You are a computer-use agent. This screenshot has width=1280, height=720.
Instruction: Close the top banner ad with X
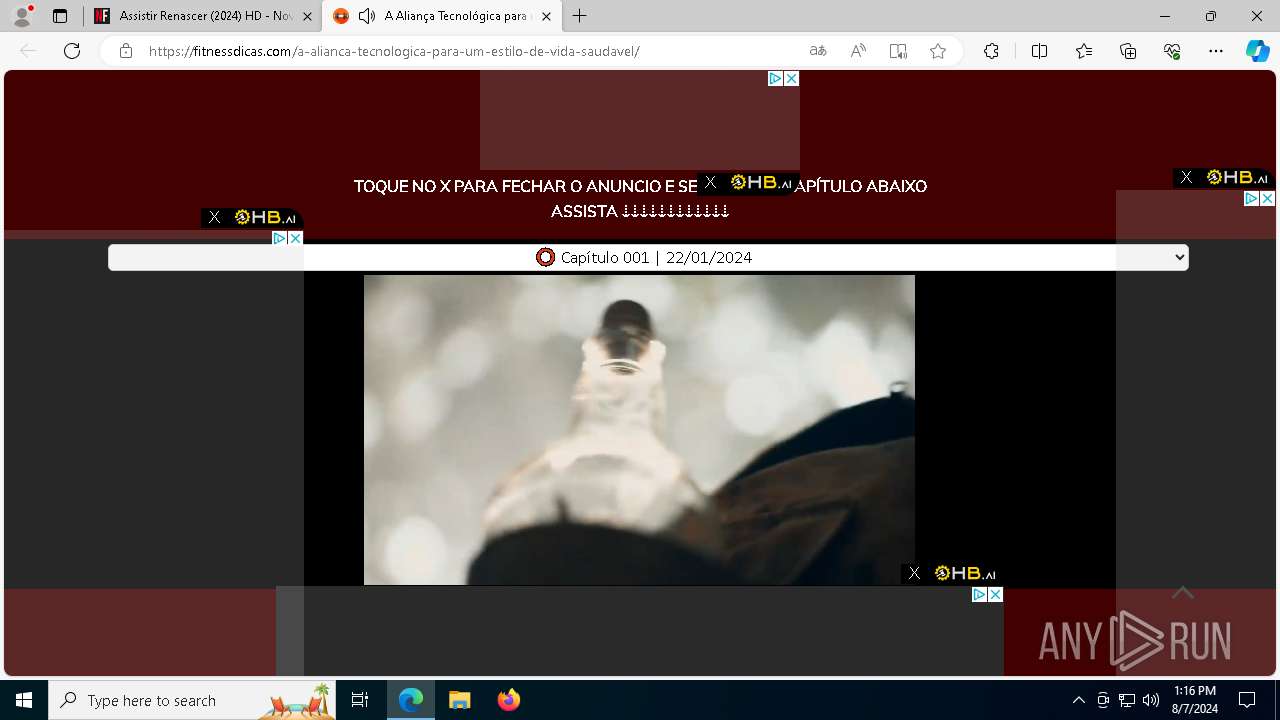coord(791,78)
